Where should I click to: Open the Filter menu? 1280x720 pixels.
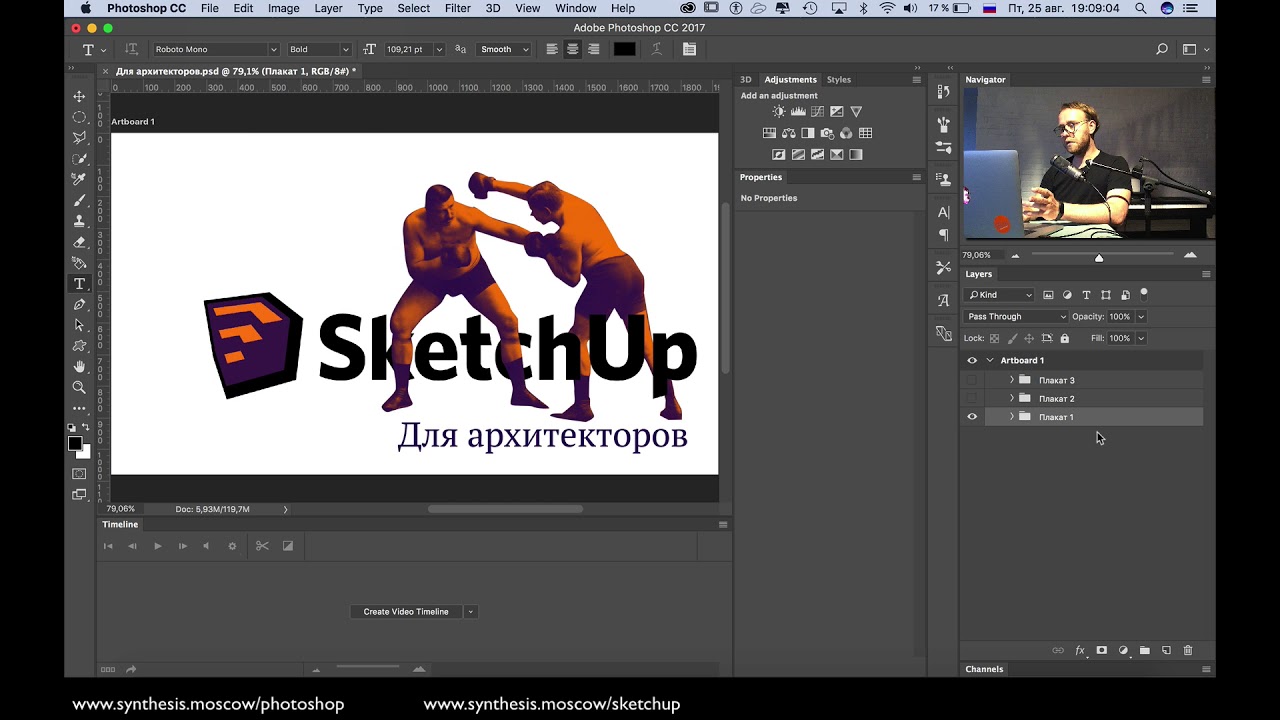point(458,8)
